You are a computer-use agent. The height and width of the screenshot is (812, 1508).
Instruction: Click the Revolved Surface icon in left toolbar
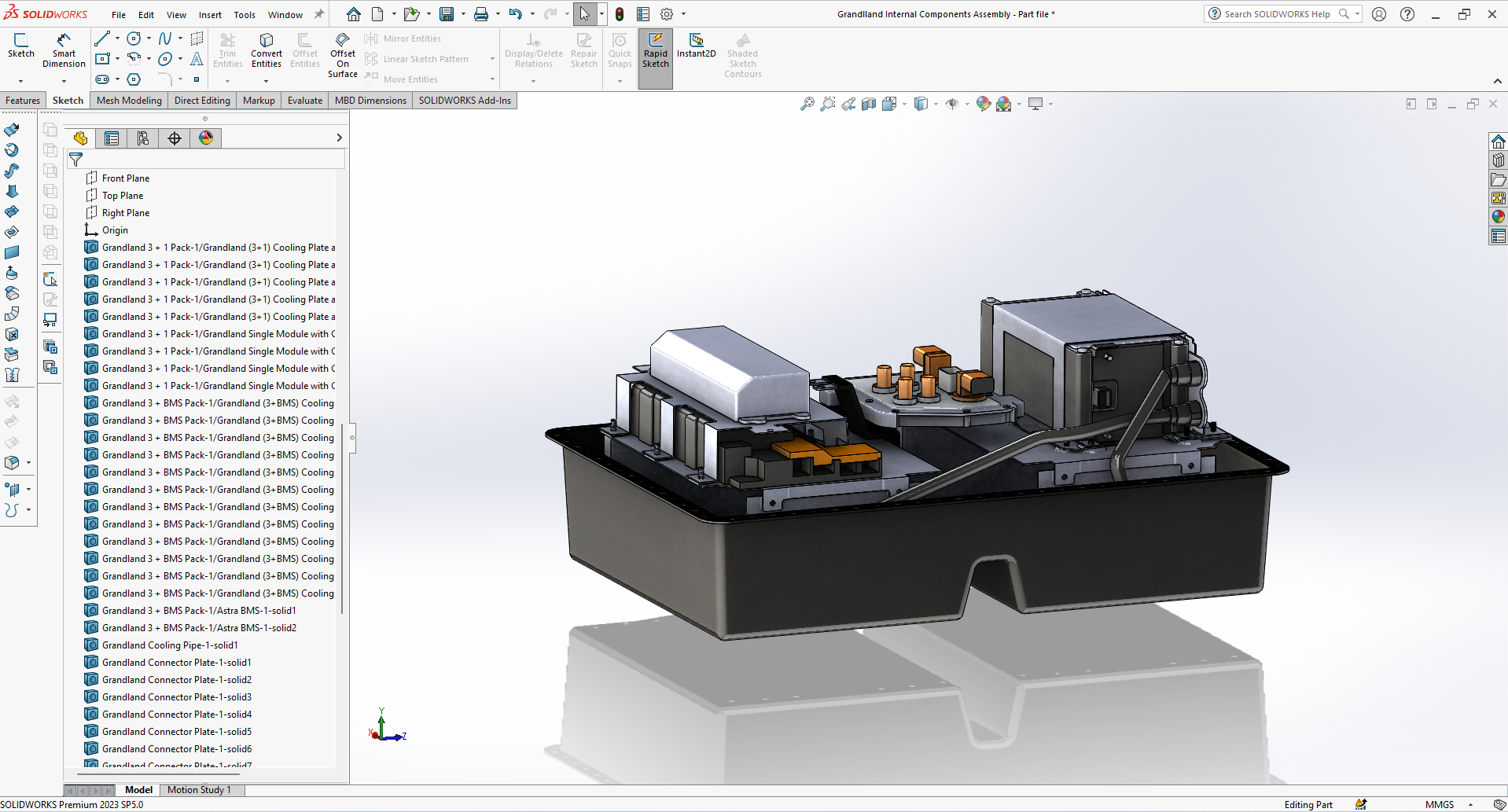pos(12,150)
